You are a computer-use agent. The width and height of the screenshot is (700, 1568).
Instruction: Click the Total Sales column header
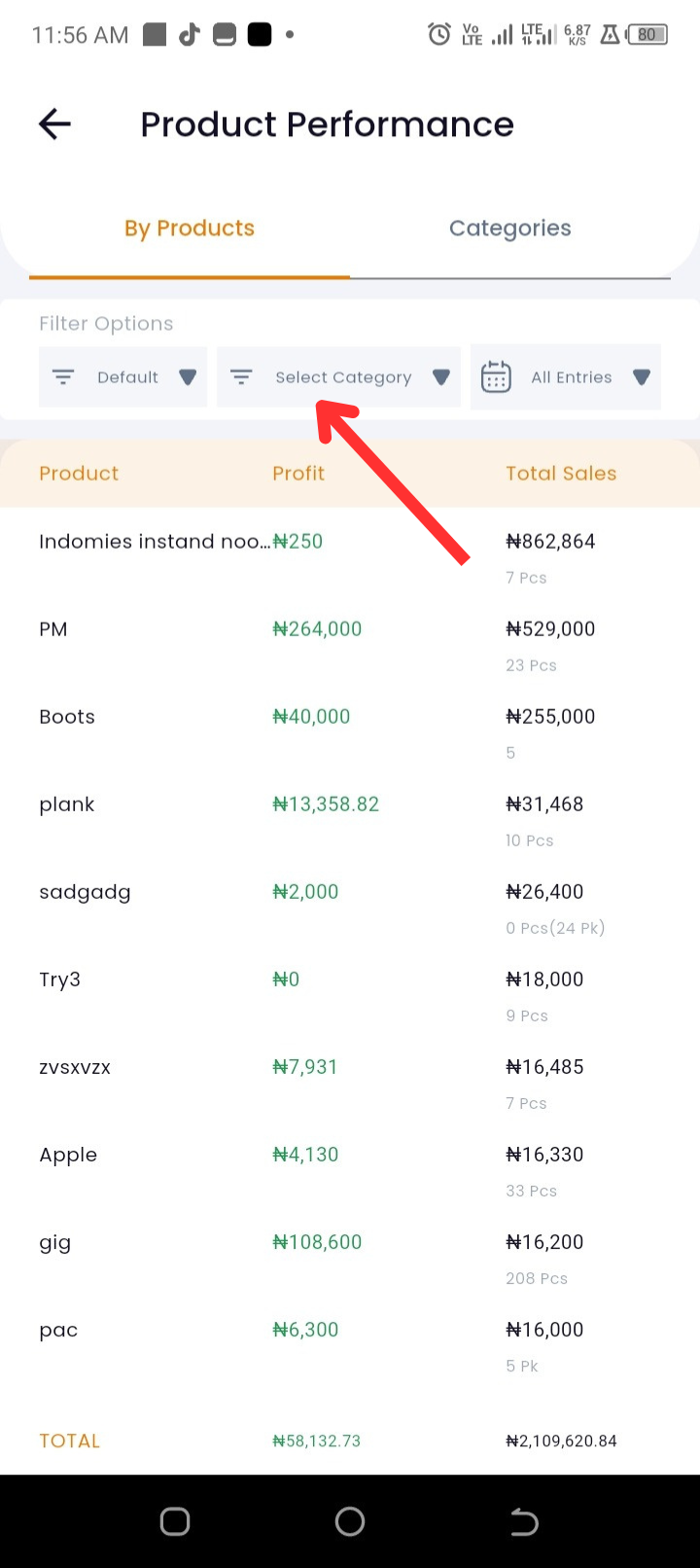coord(561,474)
